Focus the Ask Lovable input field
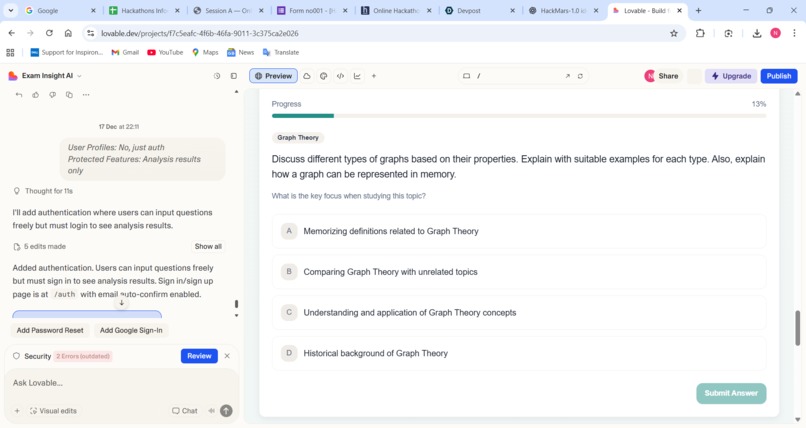 [x=121, y=383]
